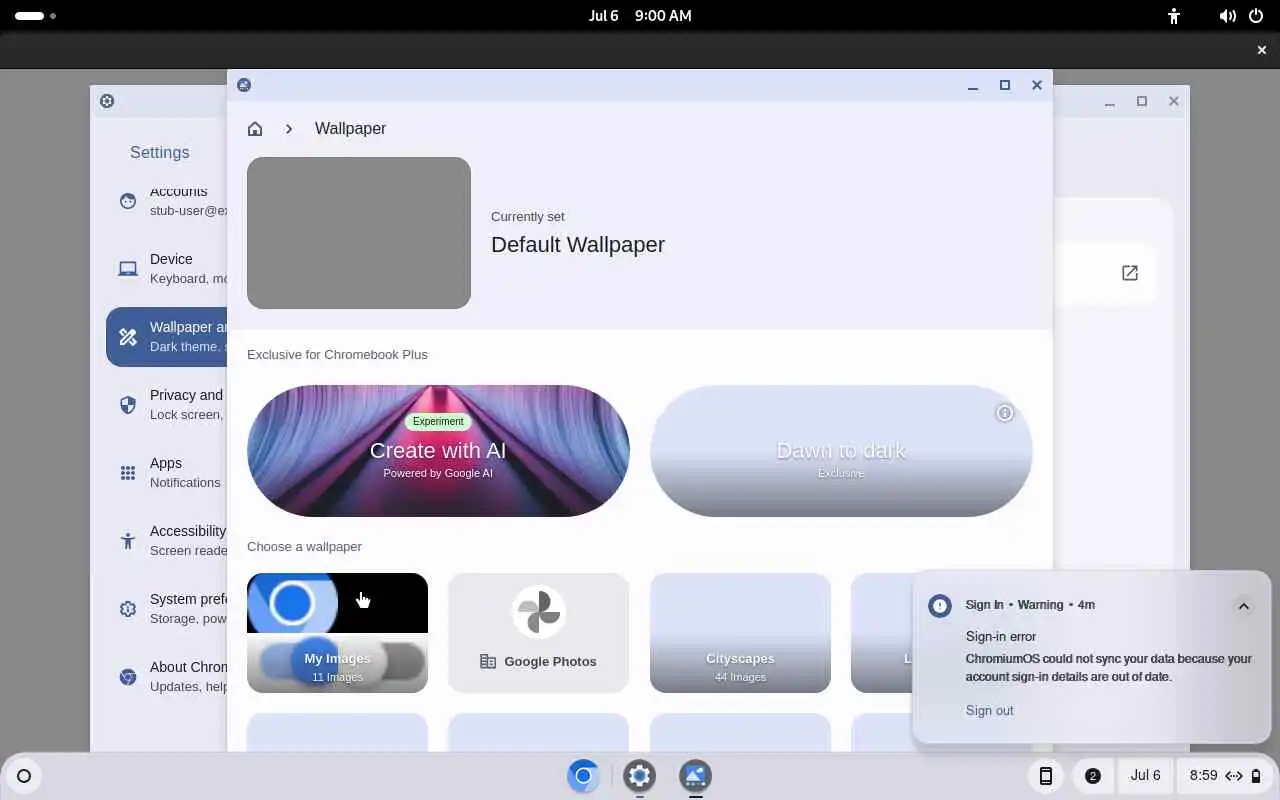Open the Jul 6 calendar button

coord(1146,776)
